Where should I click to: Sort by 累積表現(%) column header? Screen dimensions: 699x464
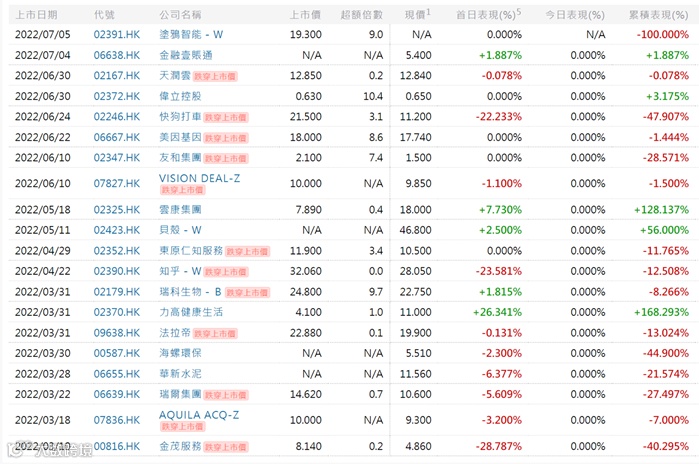click(x=658, y=15)
